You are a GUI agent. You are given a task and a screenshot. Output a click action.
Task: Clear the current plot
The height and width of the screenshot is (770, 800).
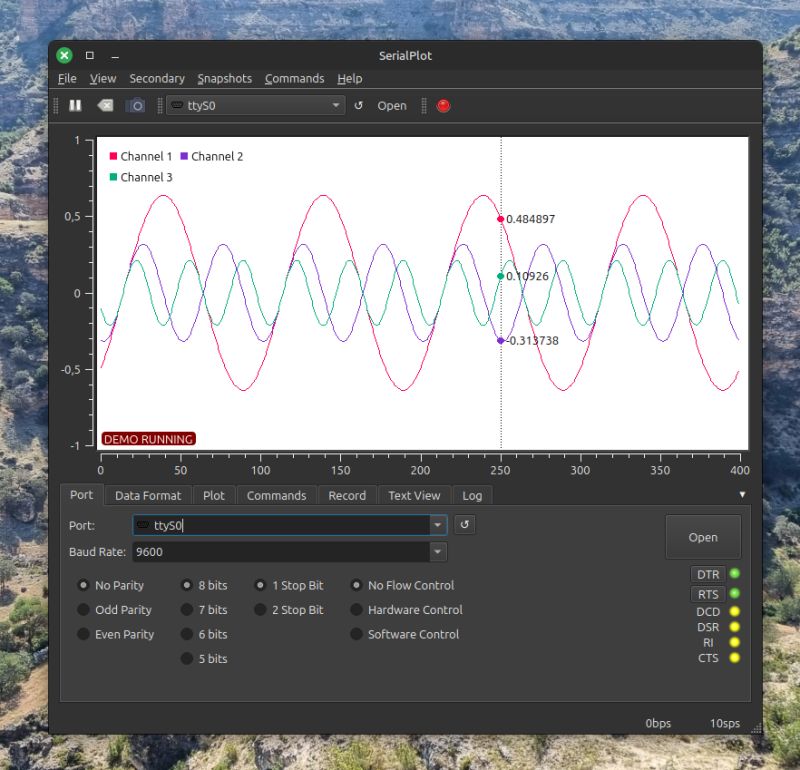[105, 105]
